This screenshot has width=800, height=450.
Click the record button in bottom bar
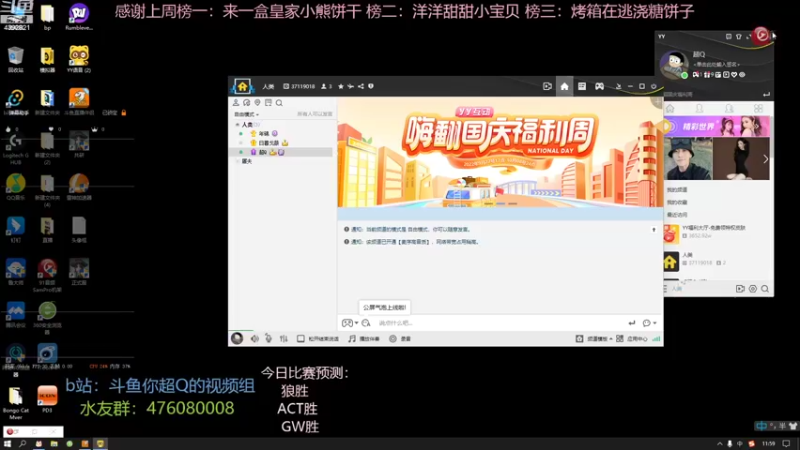click(x=400, y=339)
